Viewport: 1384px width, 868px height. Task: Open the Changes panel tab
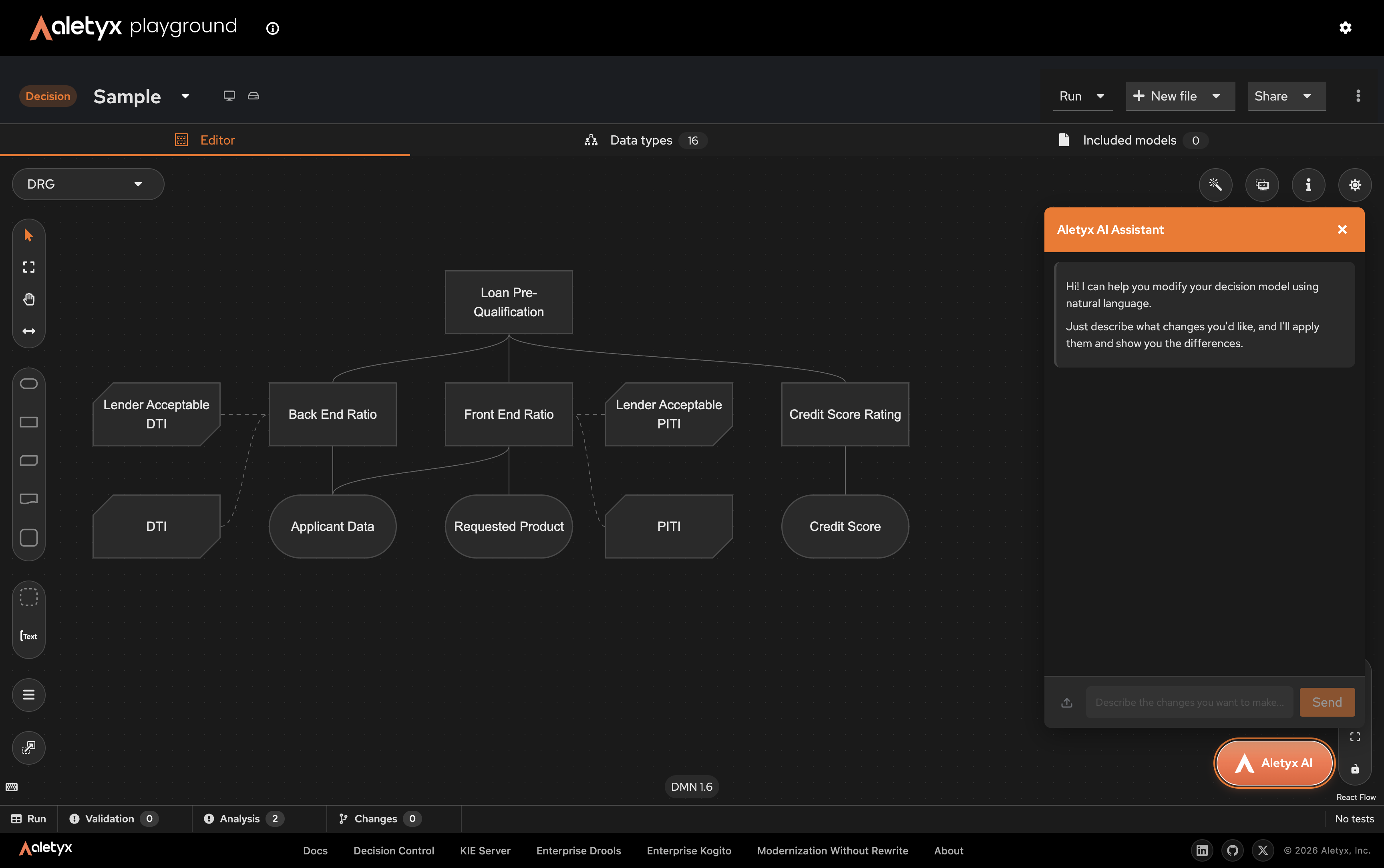coord(380,819)
